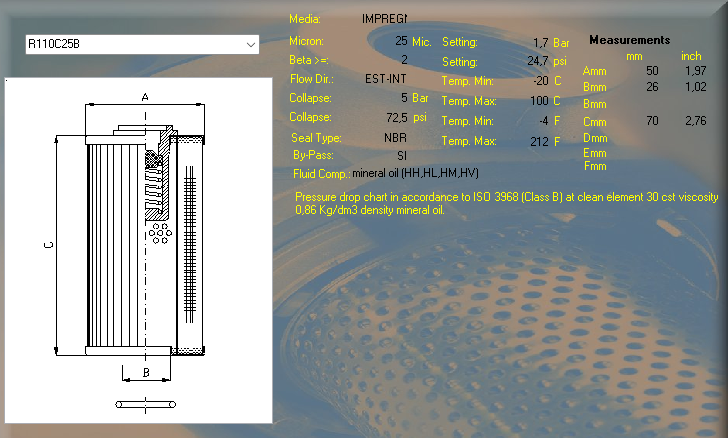Click the dimension A label in drawing
The width and height of the screenshot is (728, 438).
pyautogui.click(x=145, y=97)
